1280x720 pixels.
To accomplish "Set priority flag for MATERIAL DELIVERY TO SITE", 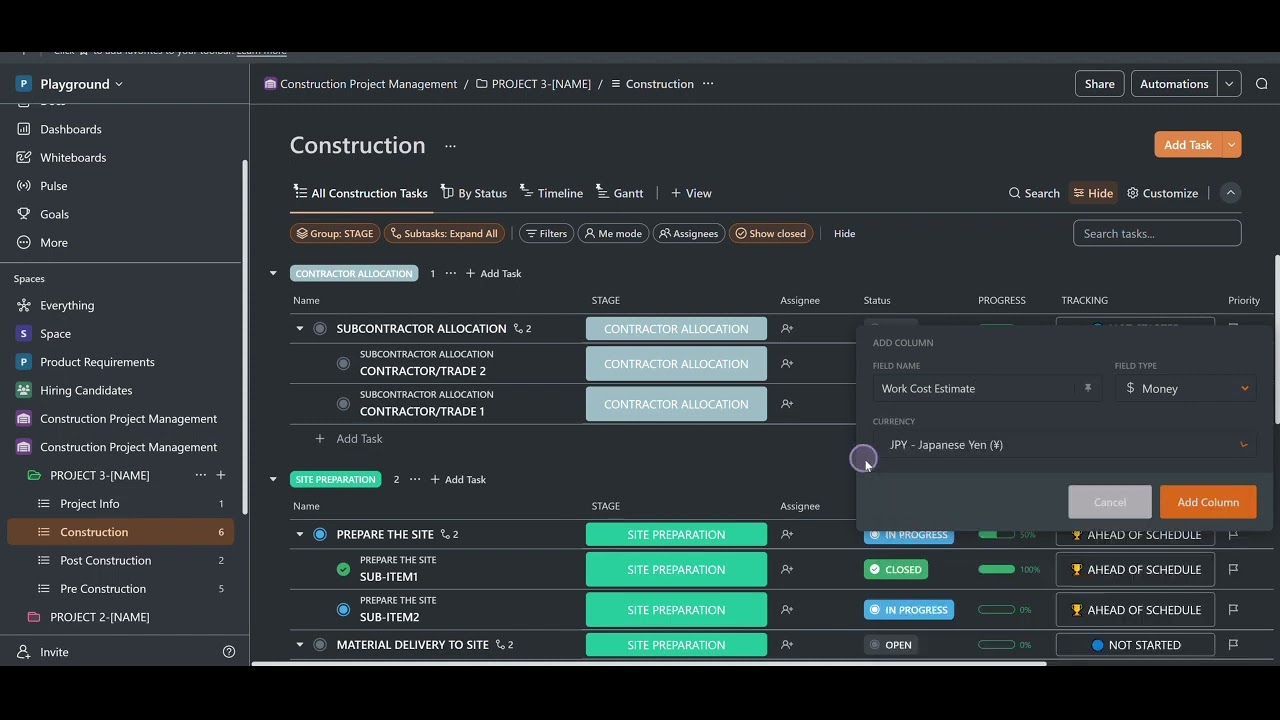I will point(1234,645).
